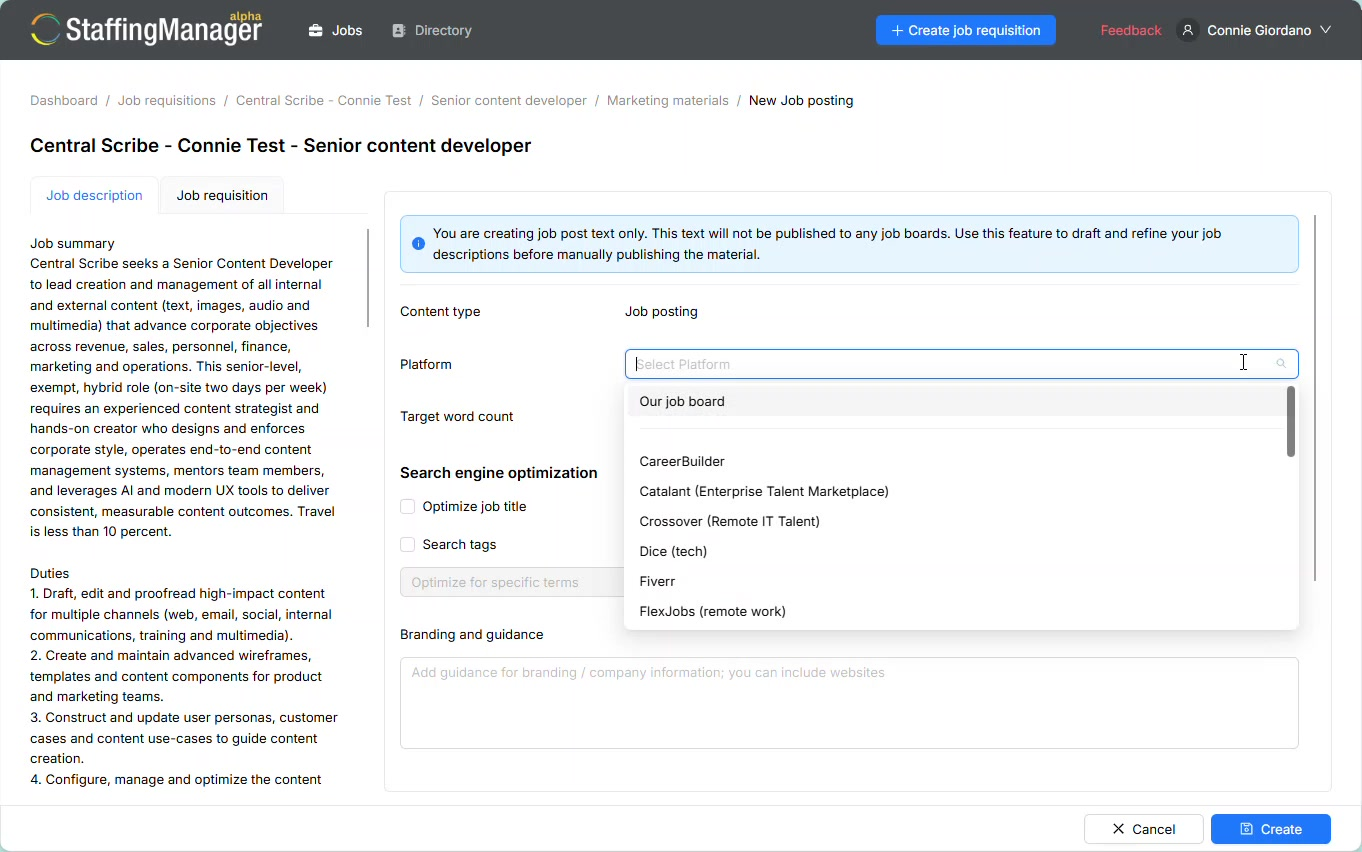Cancel the new job posting
This screenshot has width=1362, height=852.
[1143, 829]
